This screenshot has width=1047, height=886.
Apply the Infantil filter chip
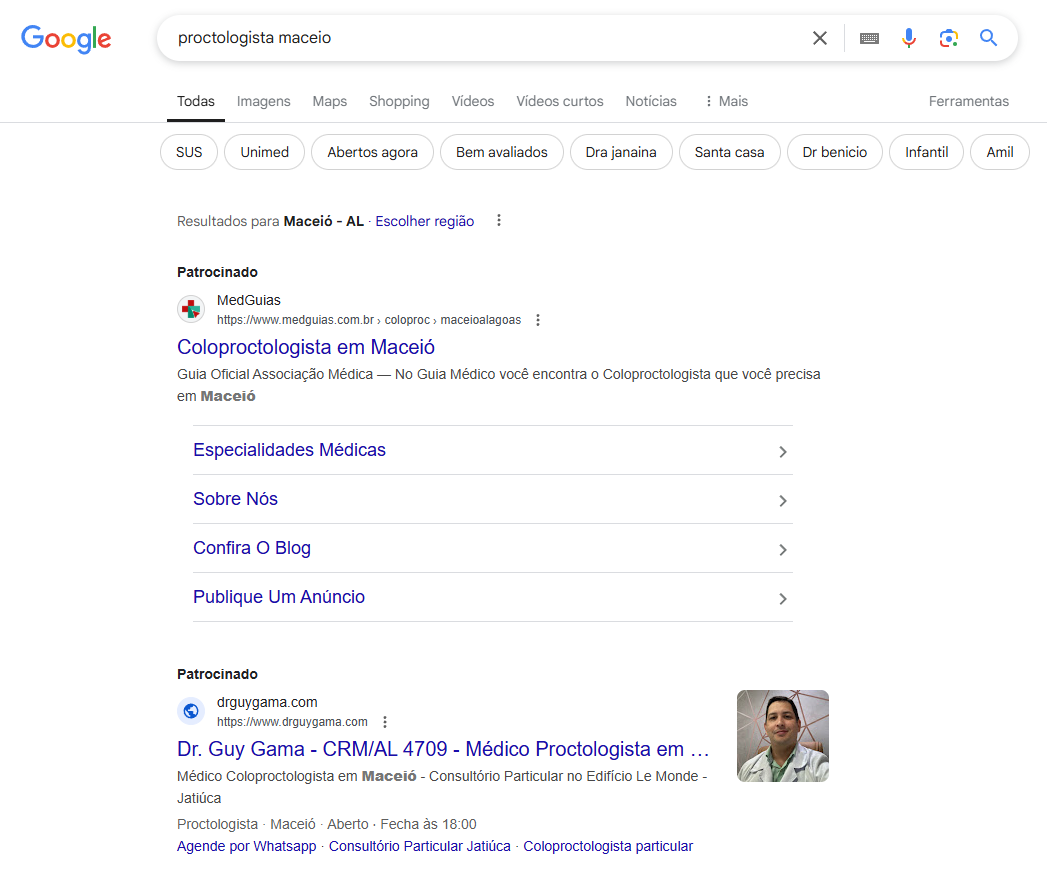pos(926,152)
